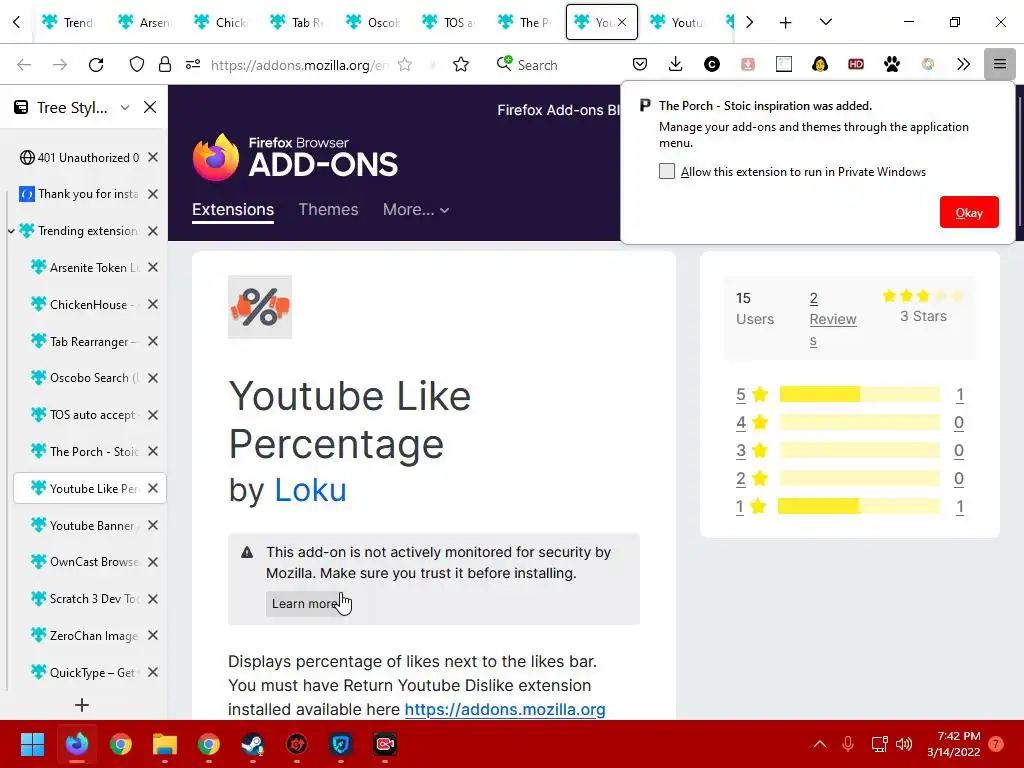The height and width of the screenshot is (768, 1024).
Task: Filter reviews by the 1-star rating bar
Action: click(x=859, y=506)
